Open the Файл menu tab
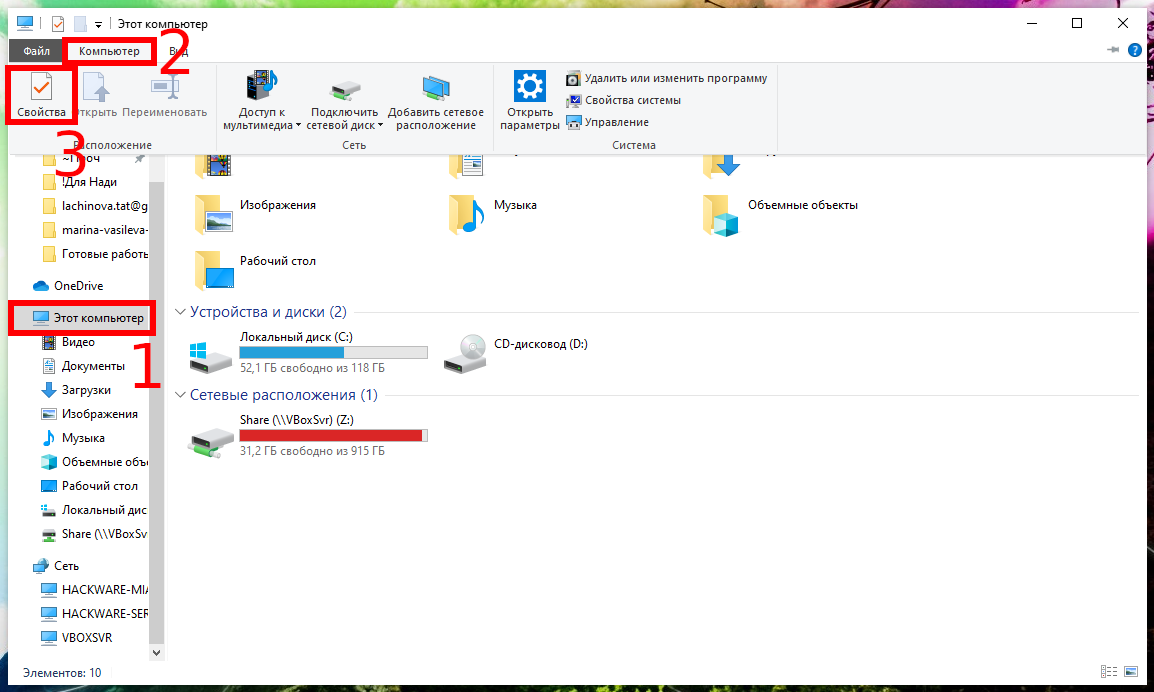The height and width of the screenshot is (692, 1154). tap(37, 51)
